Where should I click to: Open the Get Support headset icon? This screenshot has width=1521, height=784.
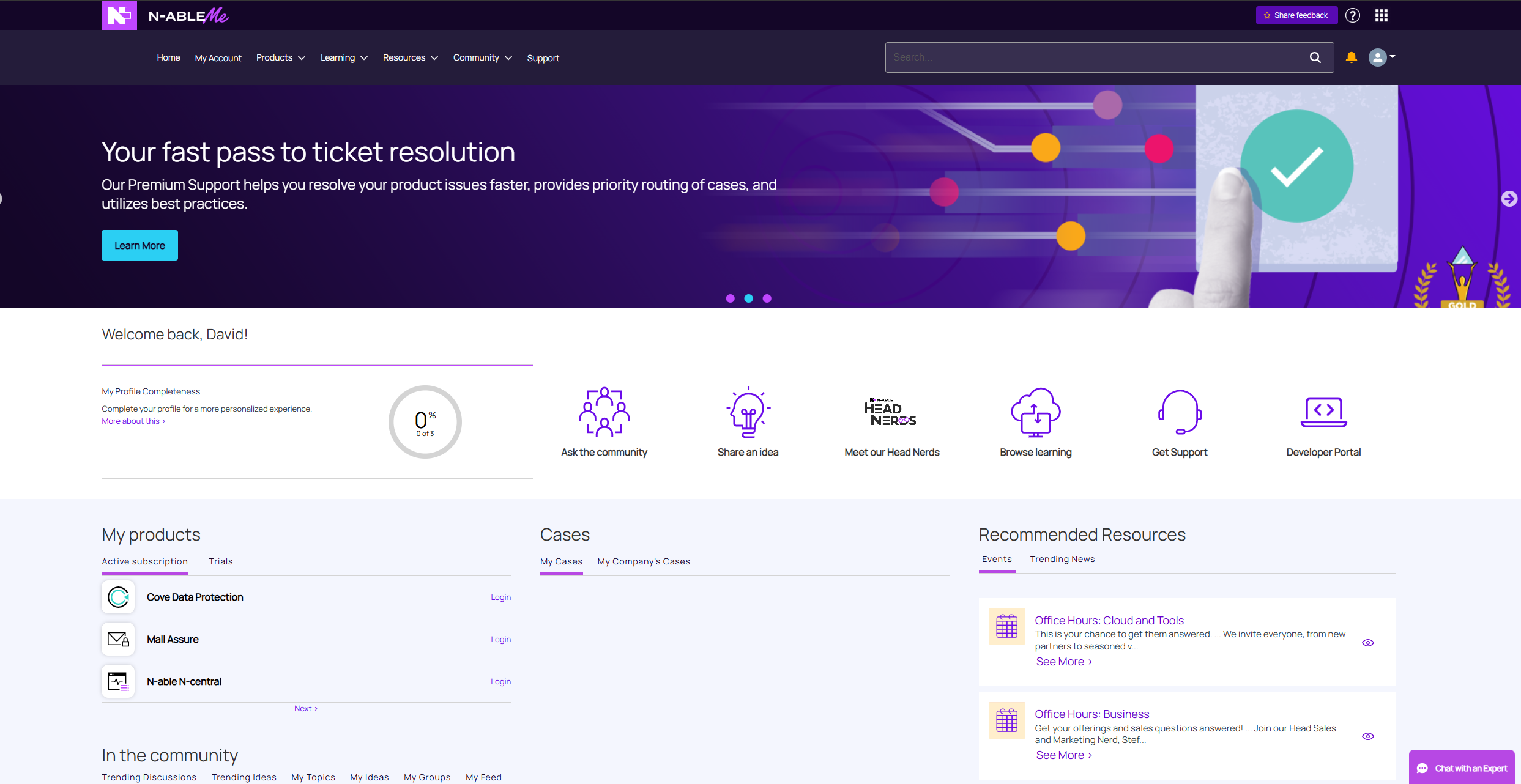click(1179, 412)
